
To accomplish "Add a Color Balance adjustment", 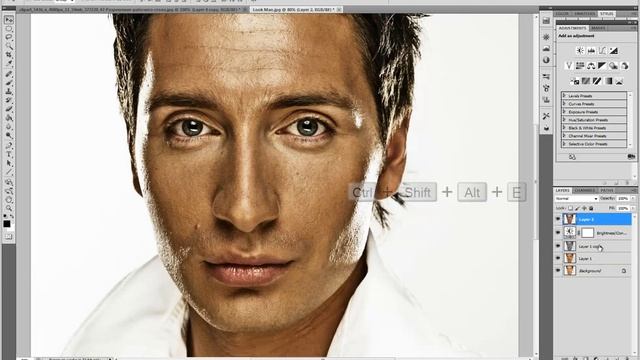I will point(591,66).
